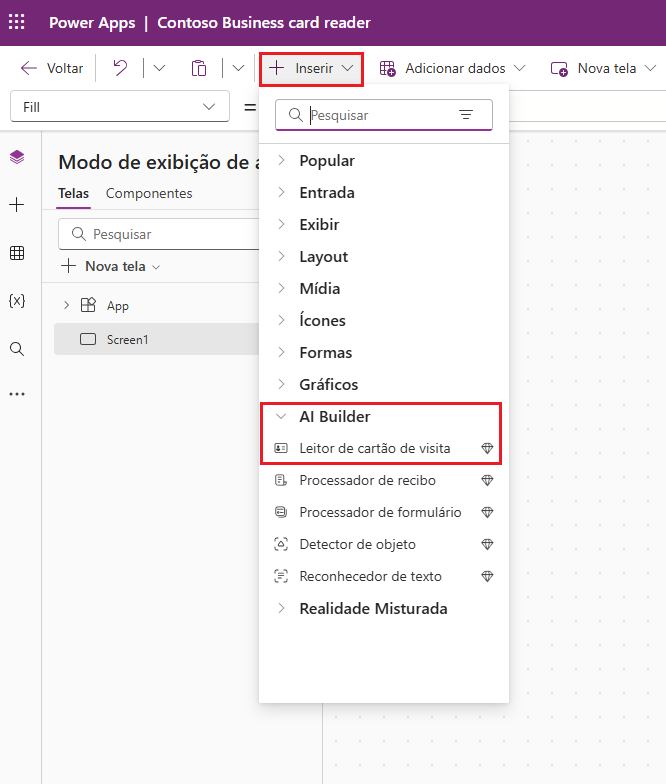Screen dimensions: 666x784
Task: Click the paste clipboard icon
Action: [198, 68]
